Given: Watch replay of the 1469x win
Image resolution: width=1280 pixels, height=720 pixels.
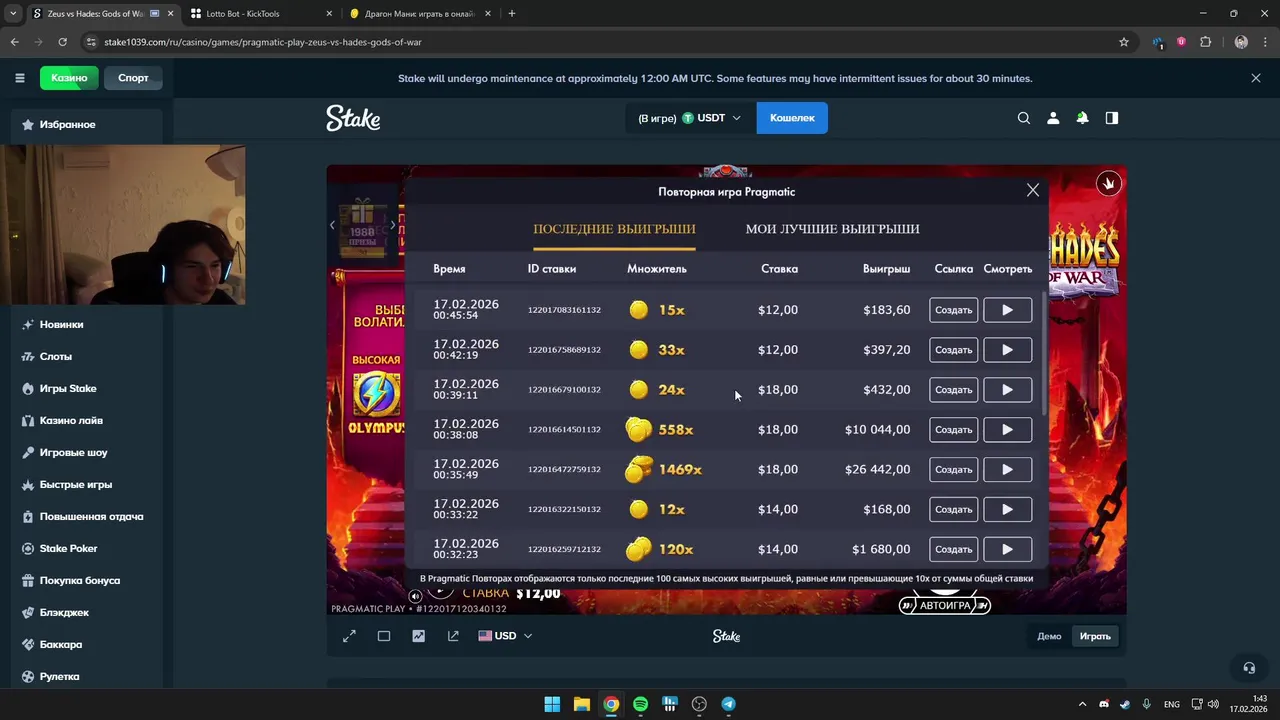Looking at the screenshot, I should tap(1007, 469).
